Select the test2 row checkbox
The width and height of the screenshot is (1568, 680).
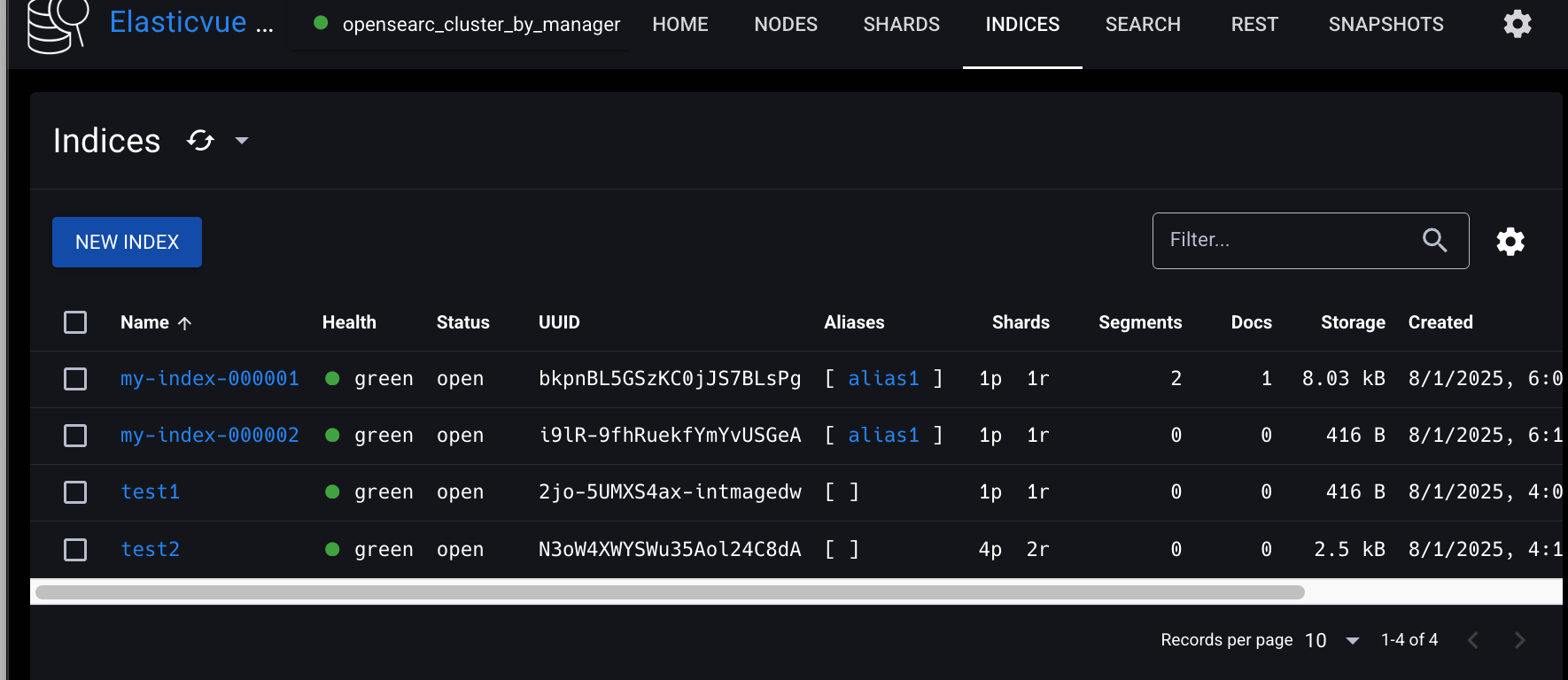[75, 550]
